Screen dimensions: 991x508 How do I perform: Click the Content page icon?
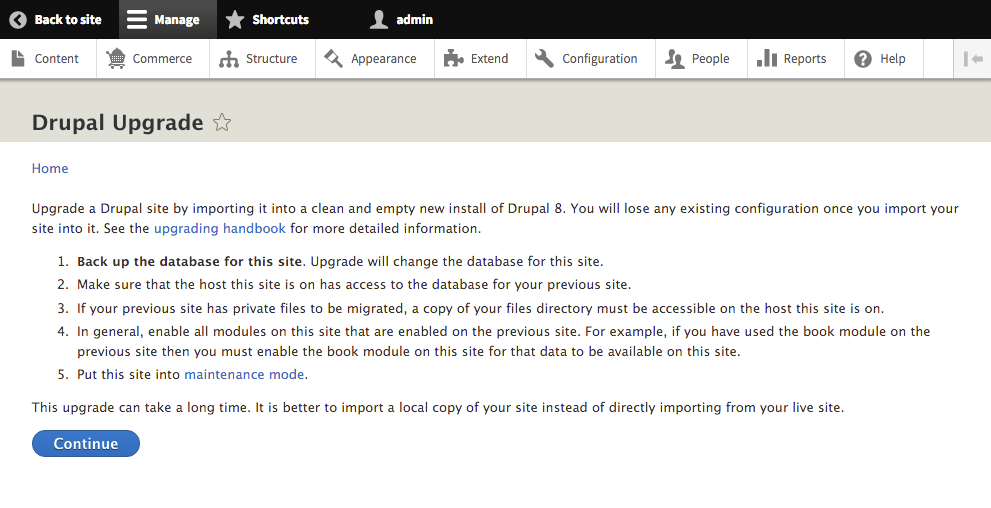[x=18, y=58]
